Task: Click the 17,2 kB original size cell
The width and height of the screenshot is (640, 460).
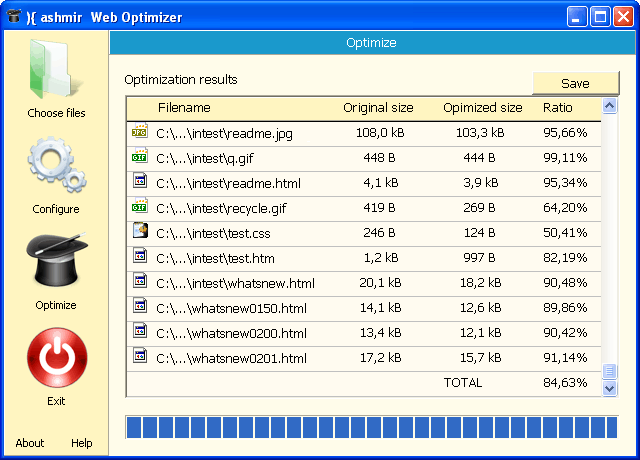Action: point(380,358)
